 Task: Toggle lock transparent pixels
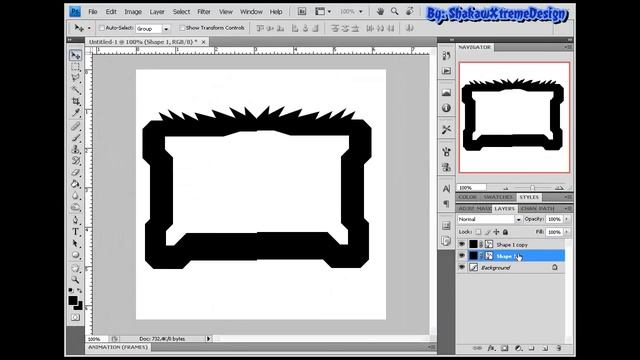pyautogui.click(x=478, y=232)
